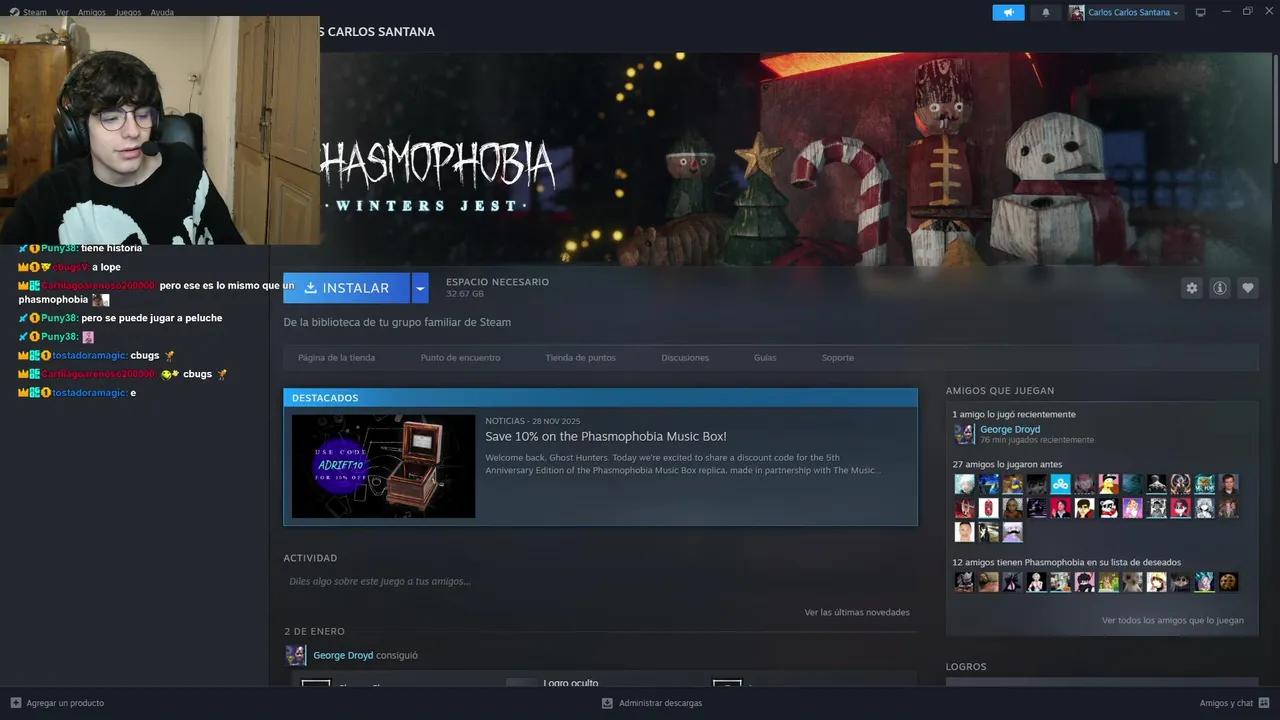Open the Ver menu
The image size is (1280, 720).
point(62,12)
